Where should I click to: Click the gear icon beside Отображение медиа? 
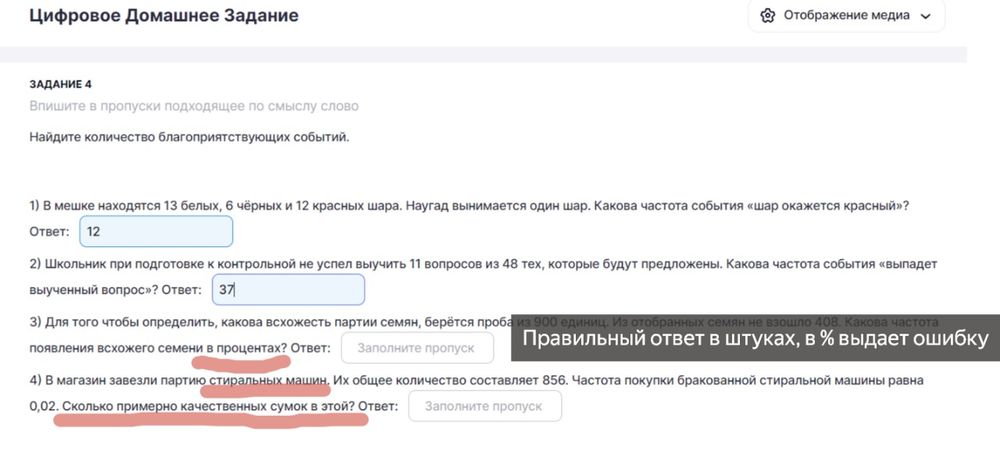tap(768, 16)
